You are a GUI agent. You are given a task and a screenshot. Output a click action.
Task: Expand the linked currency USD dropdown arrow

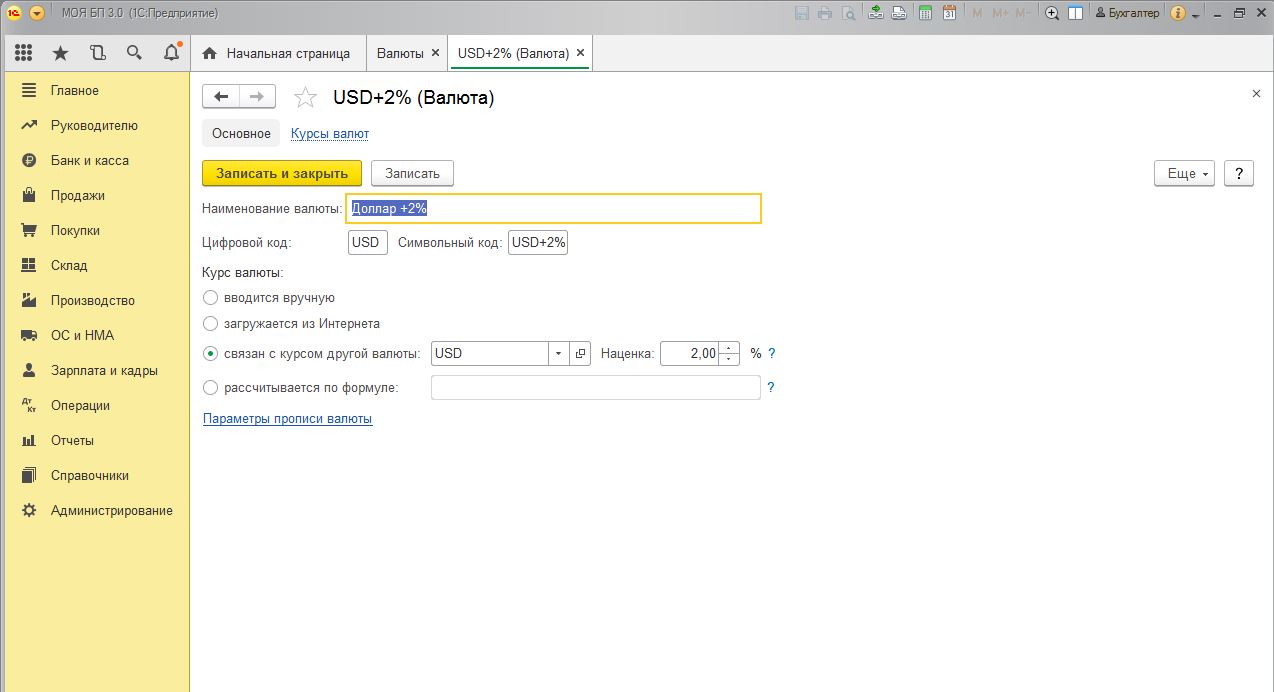558,354
